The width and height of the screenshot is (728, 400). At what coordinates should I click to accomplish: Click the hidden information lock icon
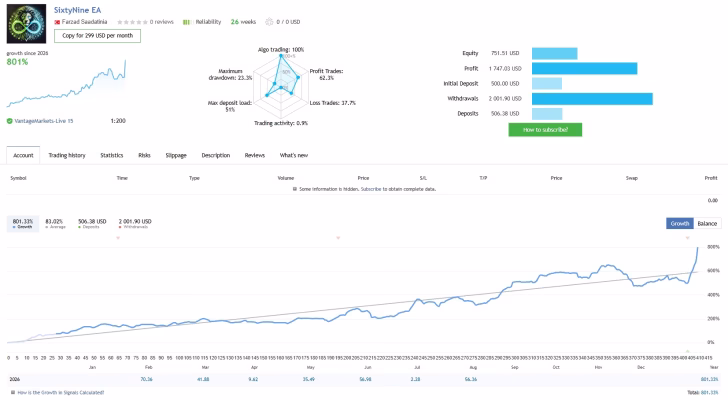click(x=295, y=189)
